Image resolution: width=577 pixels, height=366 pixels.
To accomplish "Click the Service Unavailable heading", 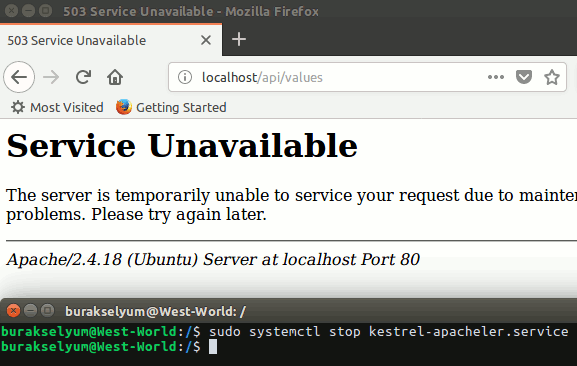I will 182,146.
